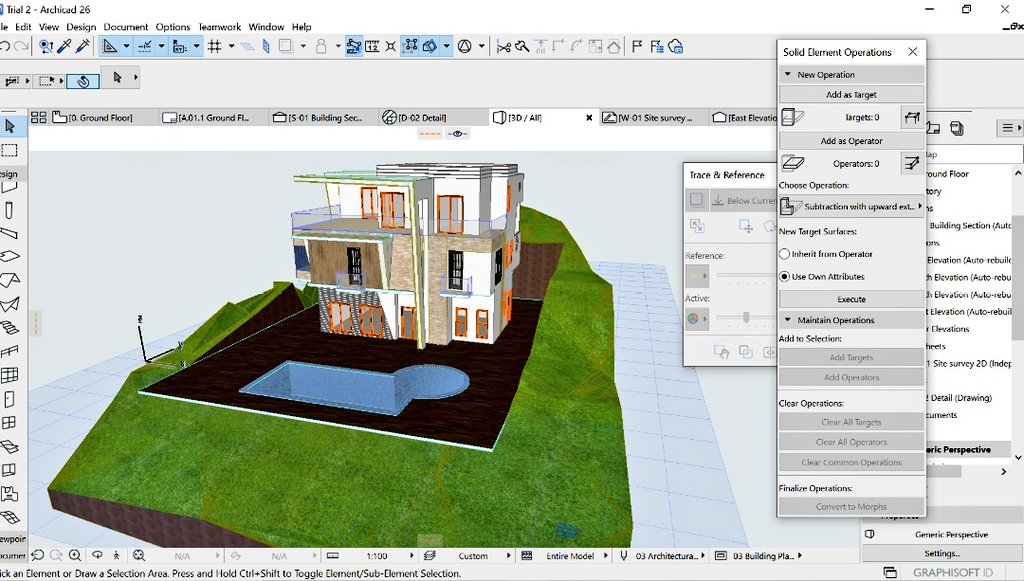Open the 03 Building Plans dropdown
This screenshot has width=1024, height=581.
coord(799,556)
